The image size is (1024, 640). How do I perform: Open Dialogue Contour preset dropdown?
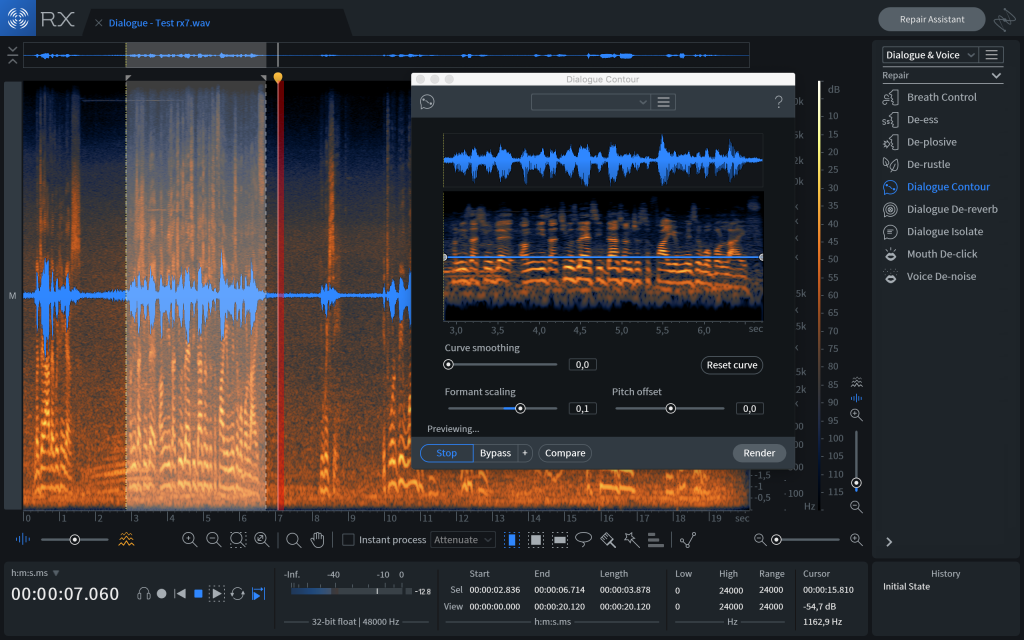click(590, 102)
